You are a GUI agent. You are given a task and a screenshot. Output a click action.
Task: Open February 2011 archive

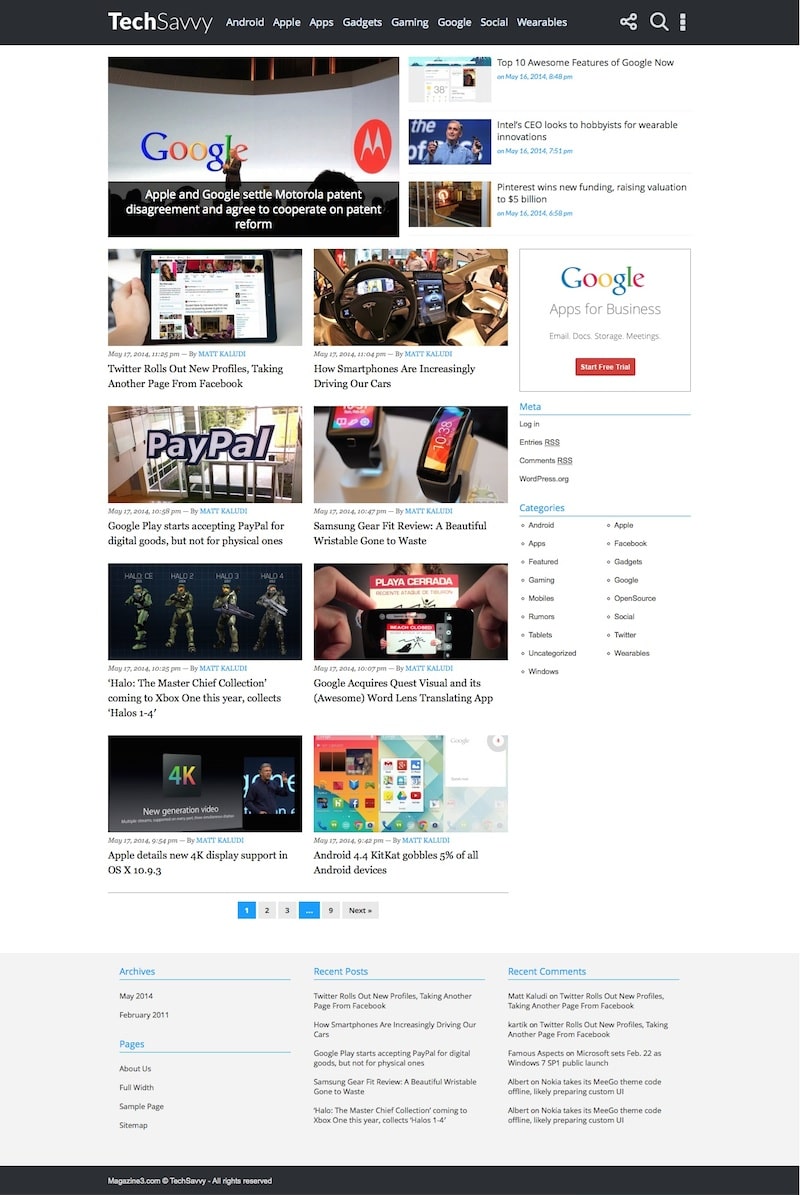click(x=144, y=1015)
